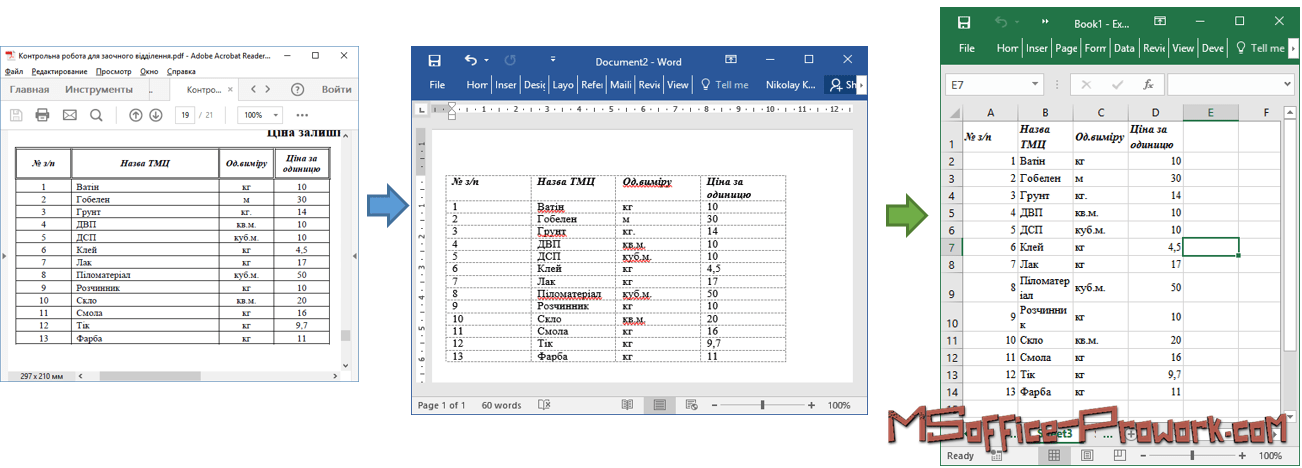Click the Excel zoom slider handle
The width and height of the screenshot is (1302, 468).
(x=1194, y=455)
